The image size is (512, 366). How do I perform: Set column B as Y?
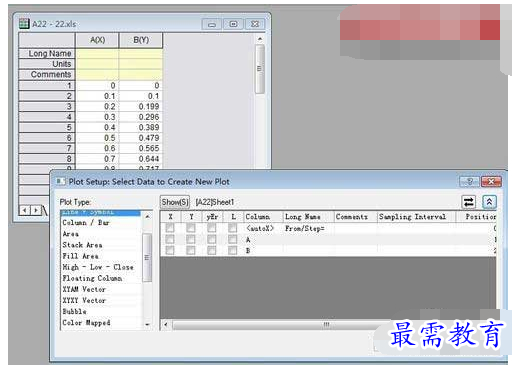[x=191, y=250]
